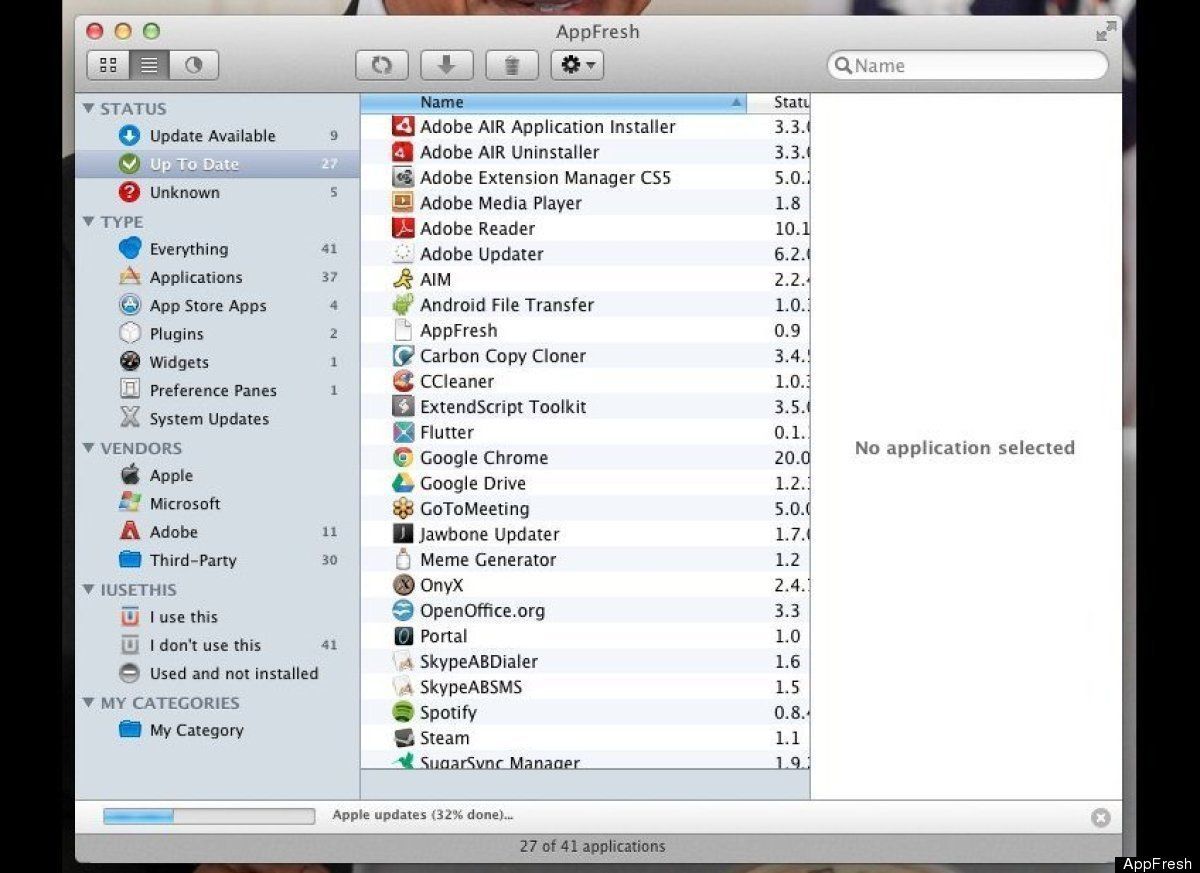Collapse the MY CATEGORIES section

89,702
